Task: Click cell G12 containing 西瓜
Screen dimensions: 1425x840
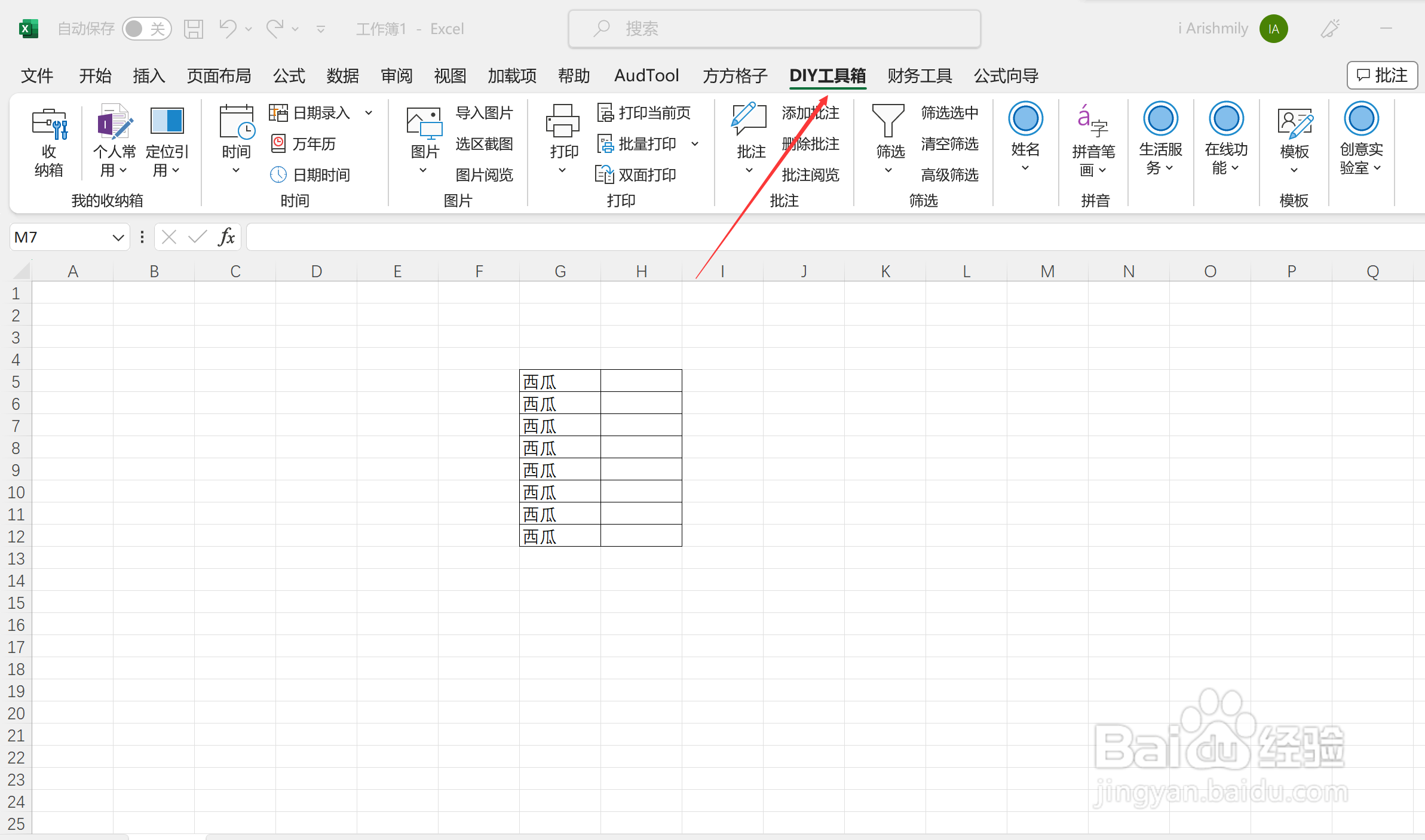Action: pyautogui.click(x=560, y=536)
